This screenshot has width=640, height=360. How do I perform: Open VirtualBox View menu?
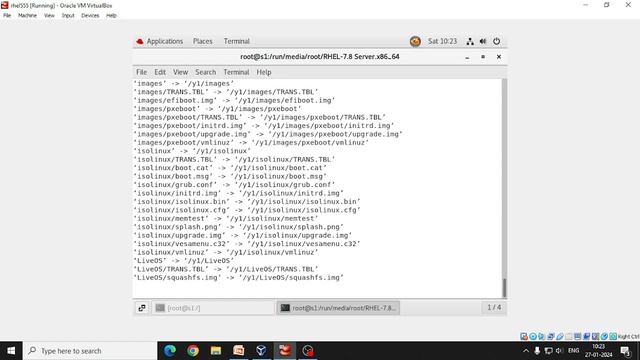(49, 16)
